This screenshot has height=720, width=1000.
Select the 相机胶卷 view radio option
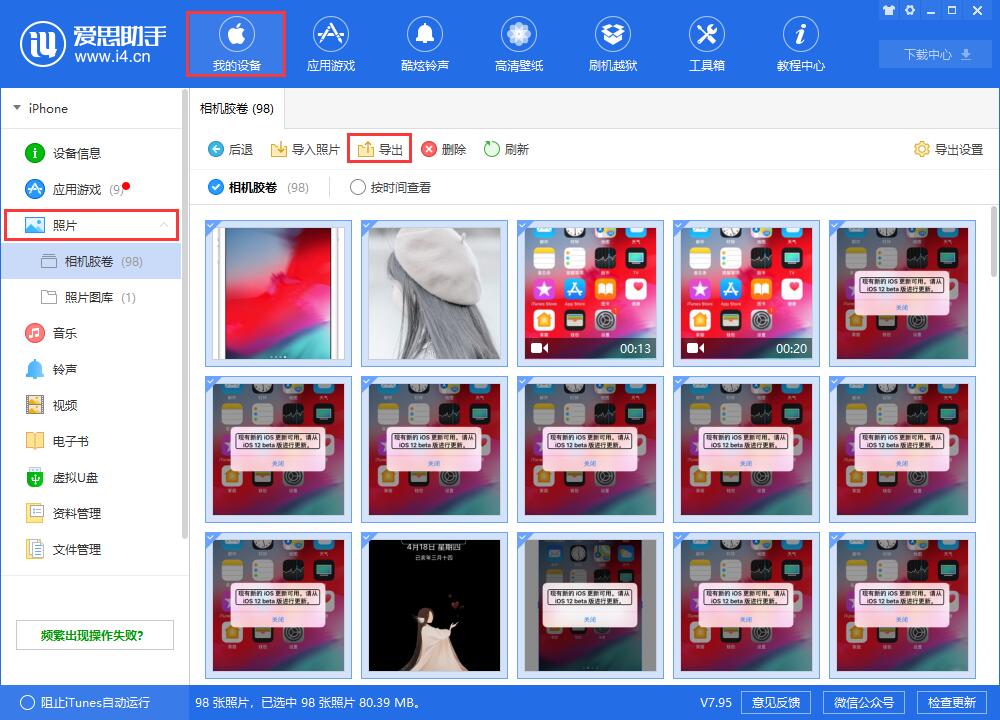(x=216, y=187)
